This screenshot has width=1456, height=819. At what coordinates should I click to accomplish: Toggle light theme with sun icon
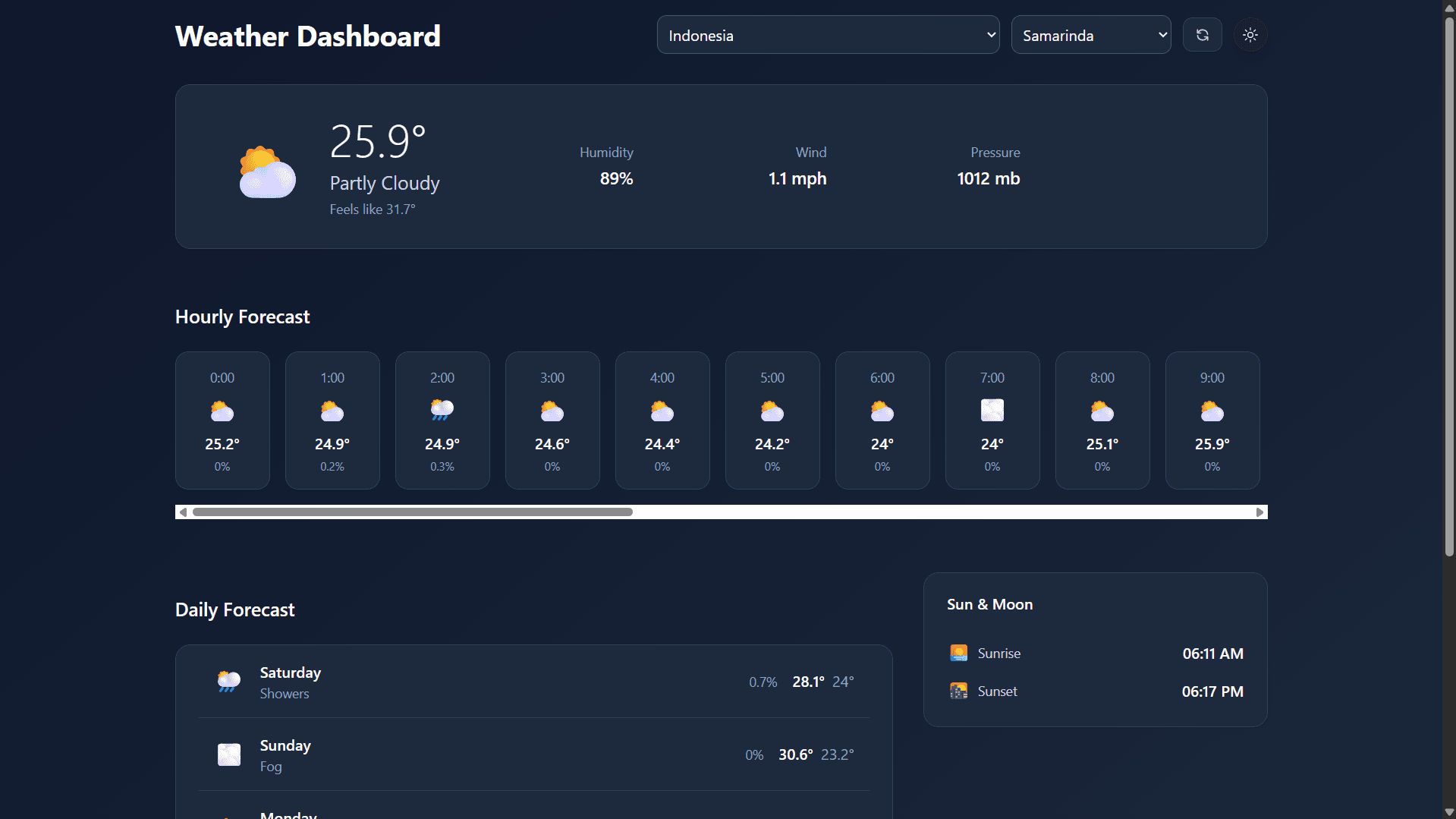(x=1250, y=35)
